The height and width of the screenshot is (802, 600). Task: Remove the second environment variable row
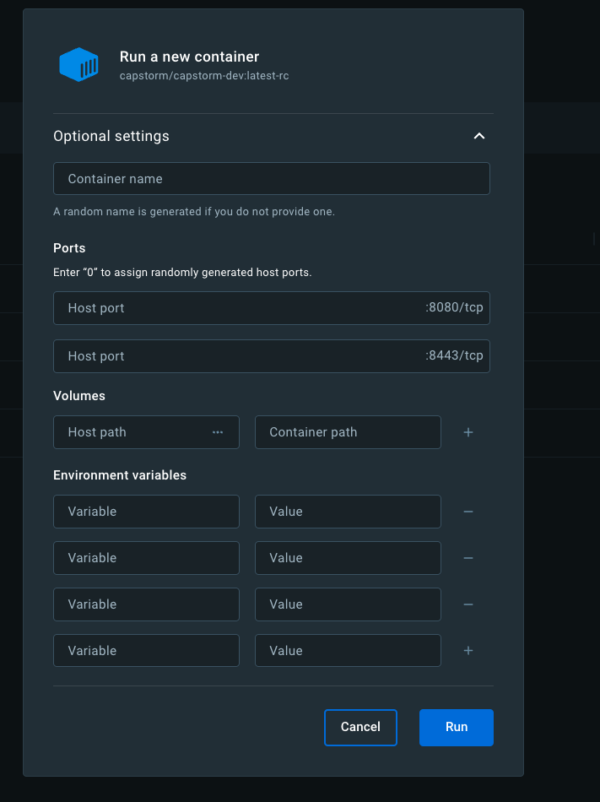468,557
